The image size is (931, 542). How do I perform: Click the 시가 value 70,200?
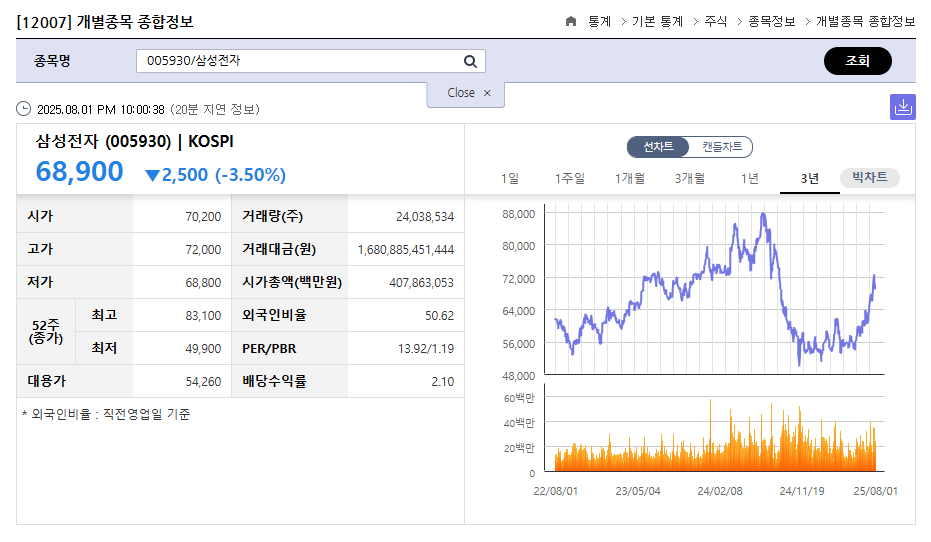point(203,217)
